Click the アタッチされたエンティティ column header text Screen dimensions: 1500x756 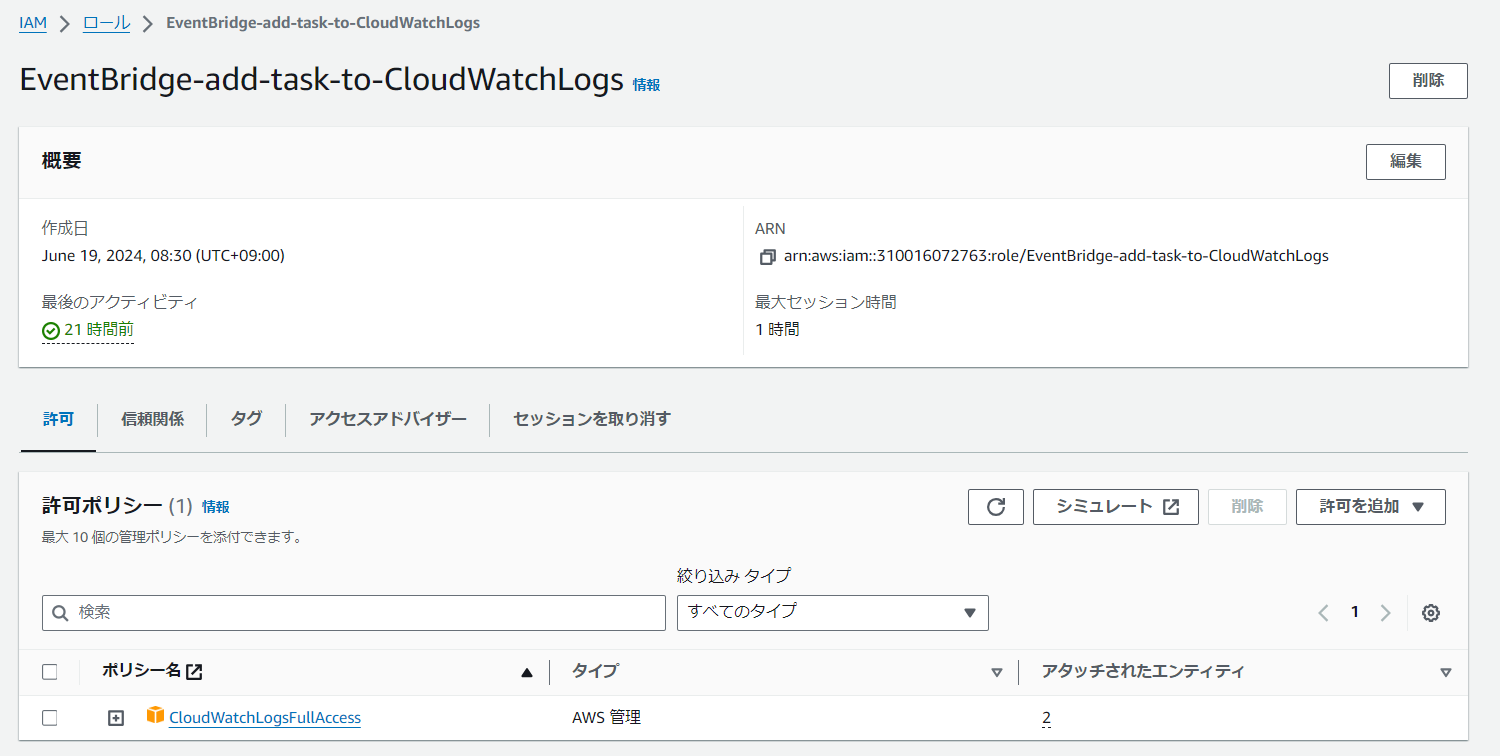(1143, 672)
